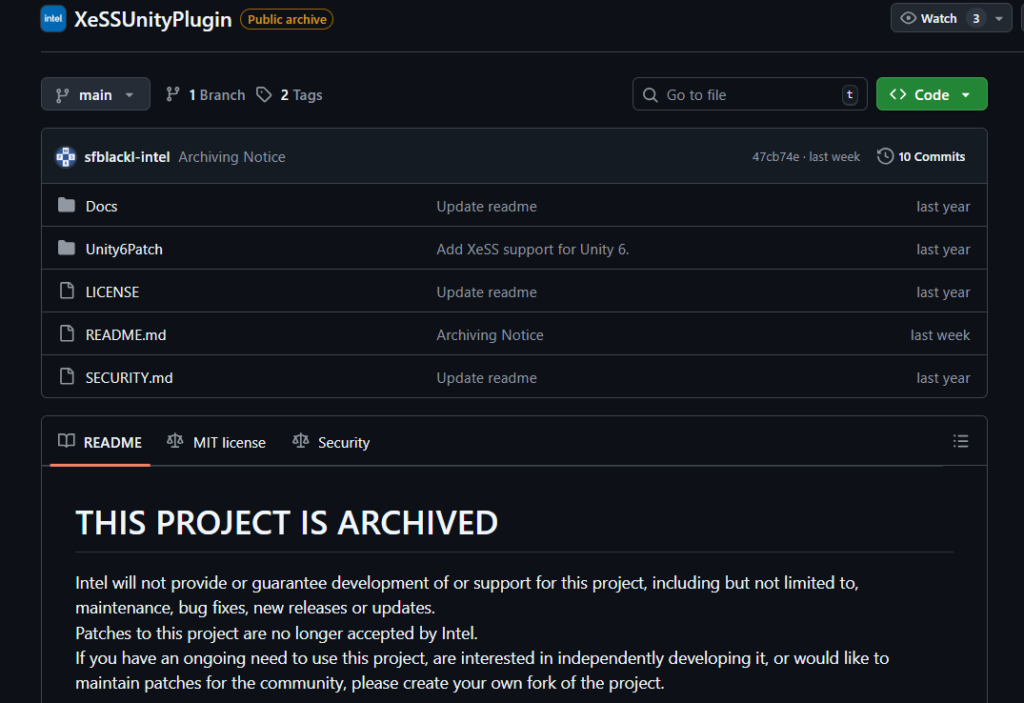Open the Docs folder
Image resolution: width=1024 pixels, height=703 pixels.
(101, 206)
